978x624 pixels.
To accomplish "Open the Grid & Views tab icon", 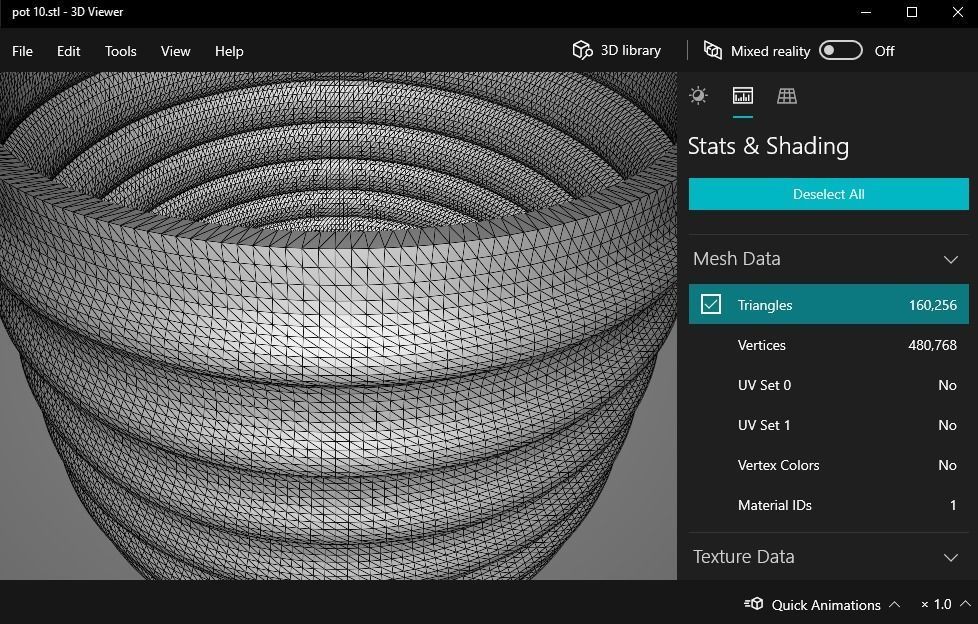I will click(x=787, y=95).
